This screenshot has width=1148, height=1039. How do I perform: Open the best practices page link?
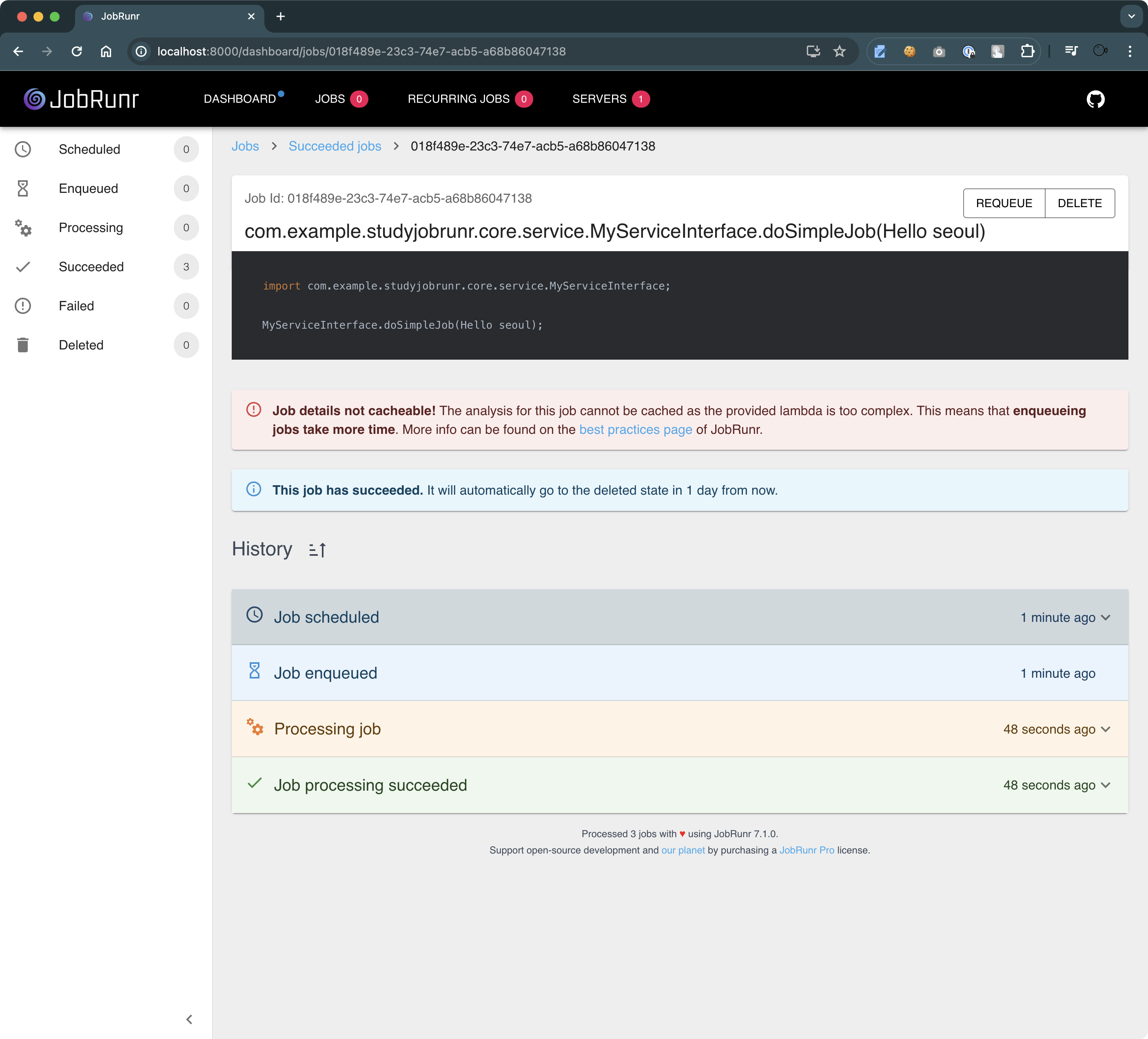click(x=636, y=429)
